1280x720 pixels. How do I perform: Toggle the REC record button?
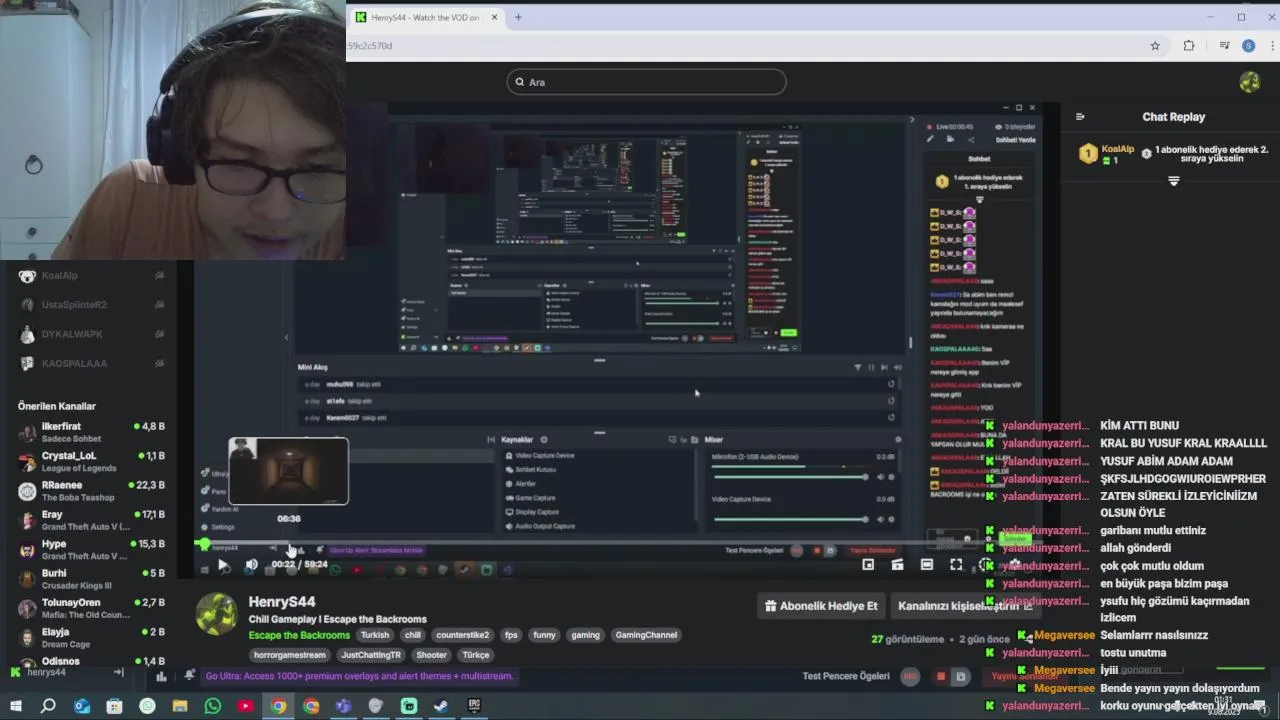pos(910,677)
